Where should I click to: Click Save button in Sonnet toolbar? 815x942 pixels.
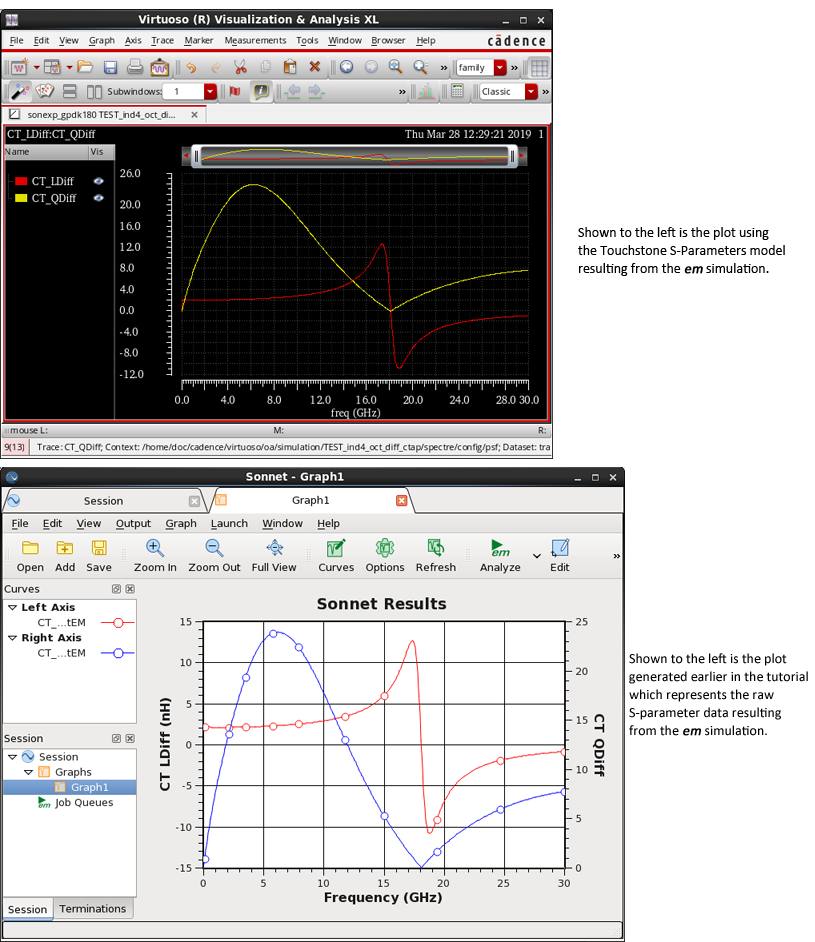coord(99,556)
